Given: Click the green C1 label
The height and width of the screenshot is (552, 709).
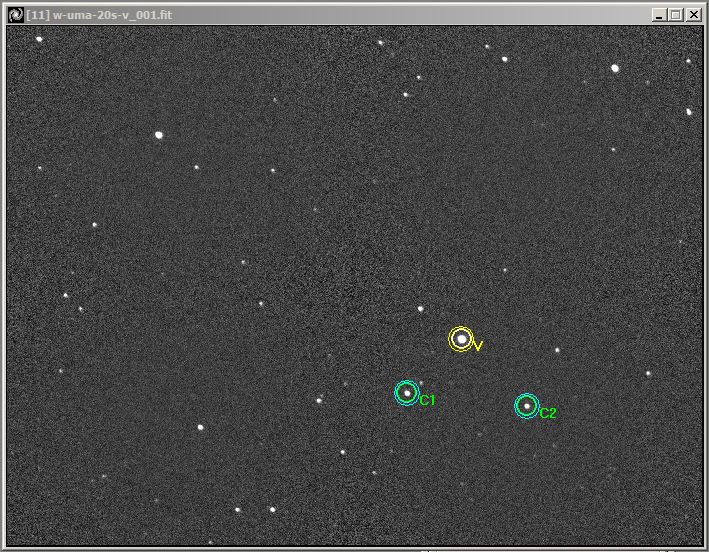Looking at the screenshot, I should click(x=427, y=401).
